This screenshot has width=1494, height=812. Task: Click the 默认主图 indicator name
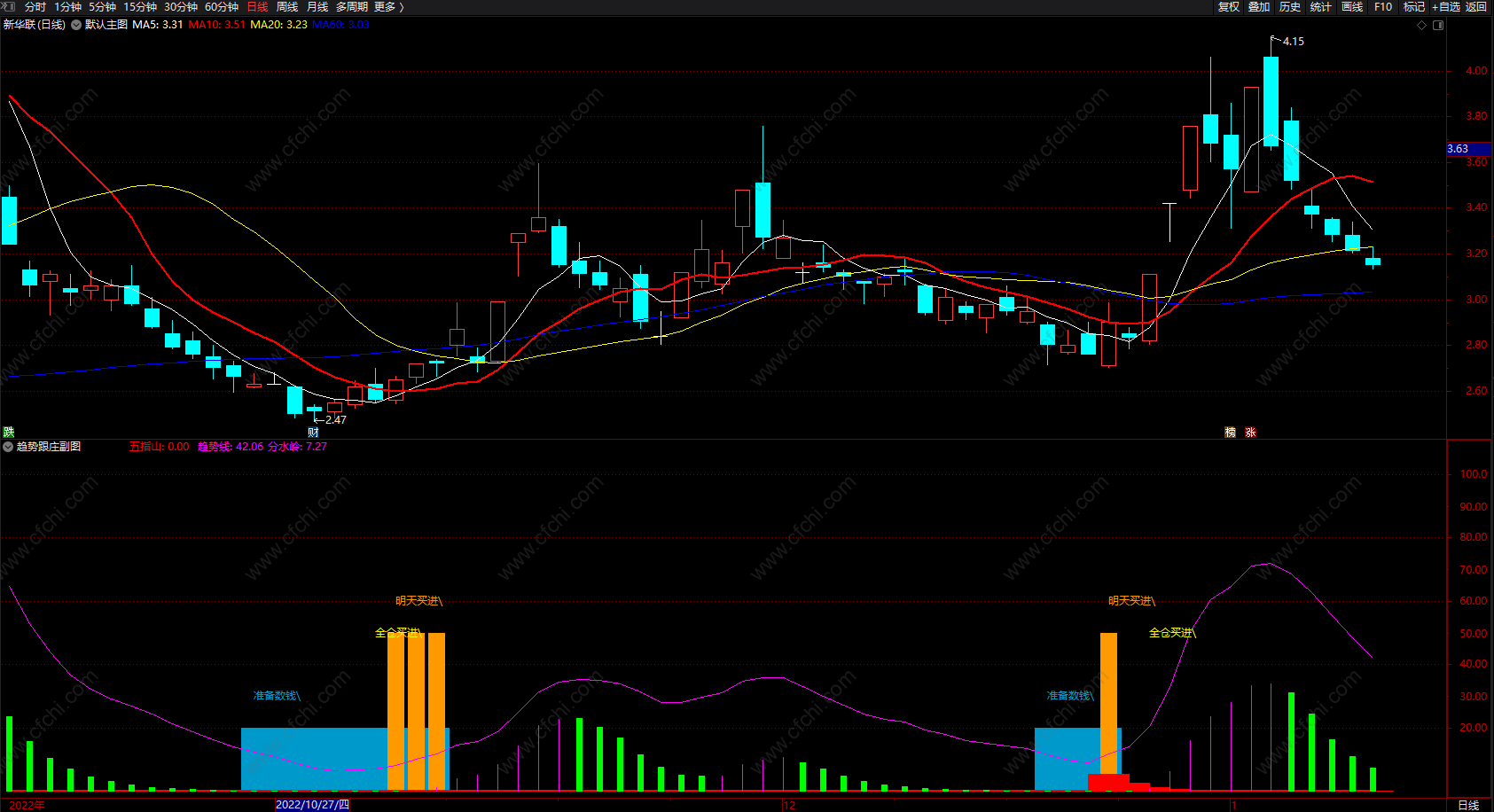[x=106, y=25]
